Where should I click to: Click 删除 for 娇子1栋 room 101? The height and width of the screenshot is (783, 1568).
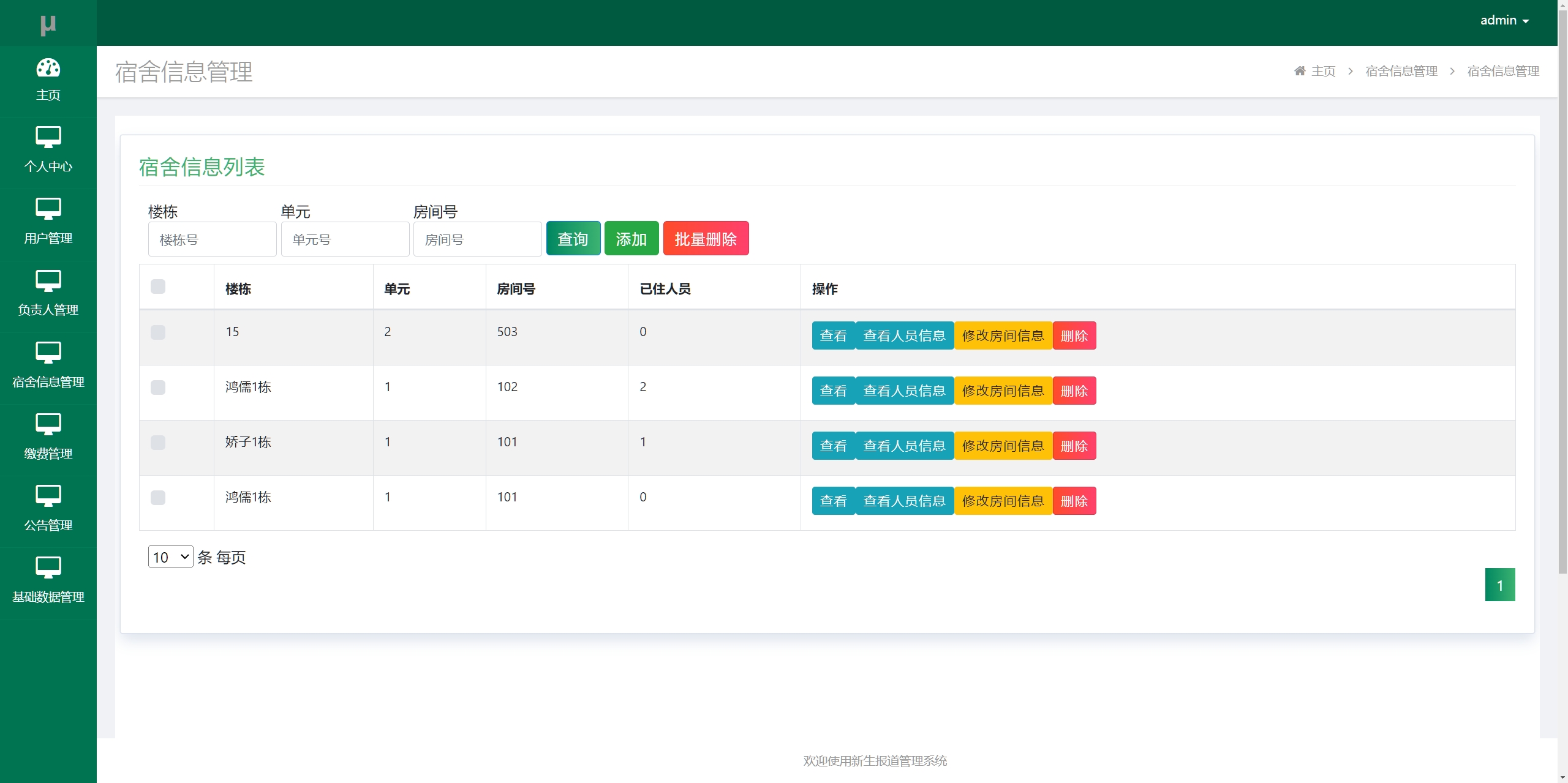[1074, 446]
